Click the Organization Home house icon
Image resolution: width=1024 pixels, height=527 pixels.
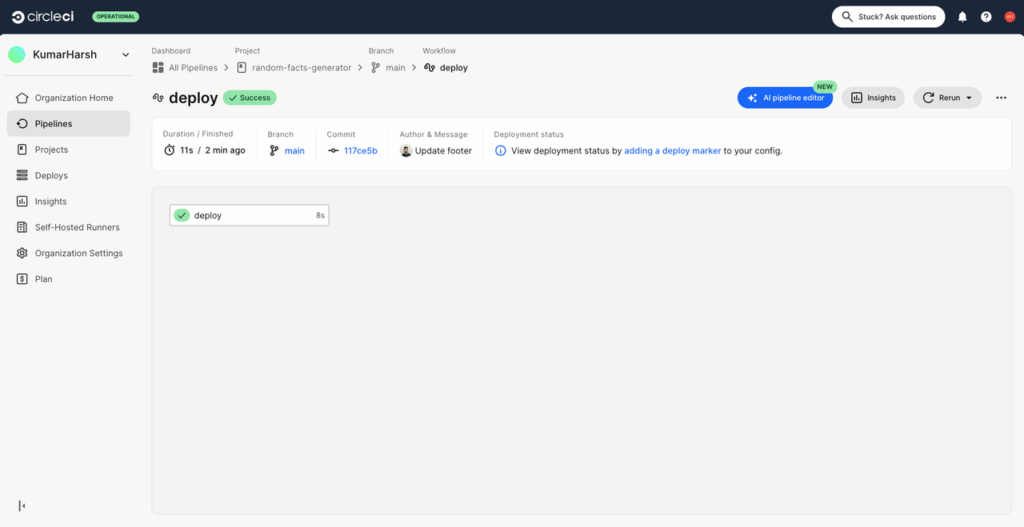(22, 98)
